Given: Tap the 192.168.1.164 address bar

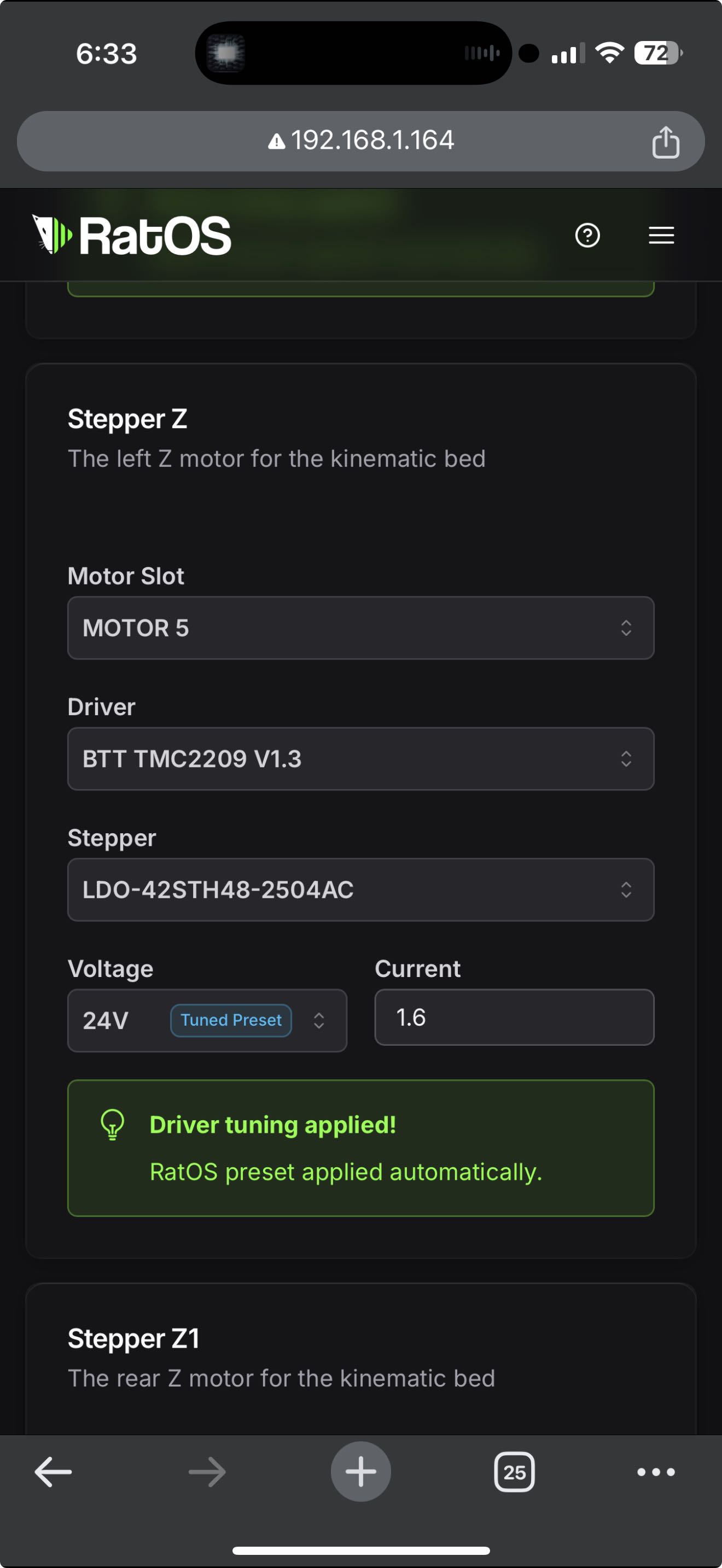Looking at the screenshot, I should click(371, 141).
